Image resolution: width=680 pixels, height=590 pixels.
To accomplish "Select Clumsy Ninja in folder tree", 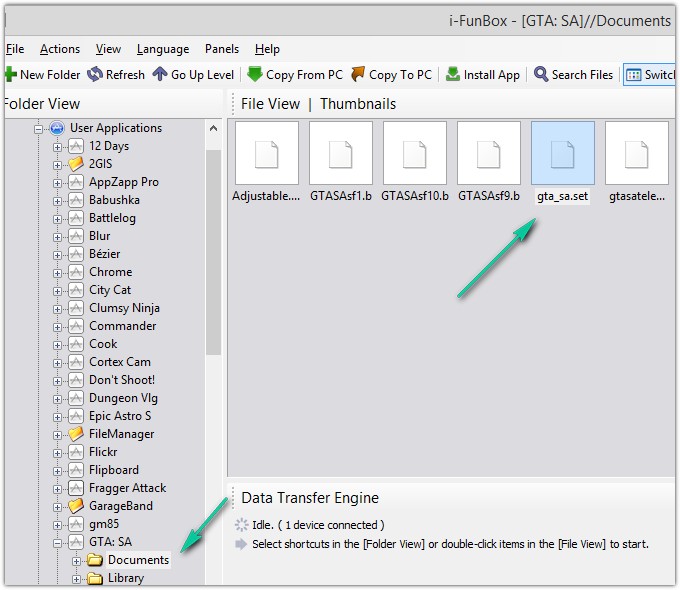I will tap(124, 308).
